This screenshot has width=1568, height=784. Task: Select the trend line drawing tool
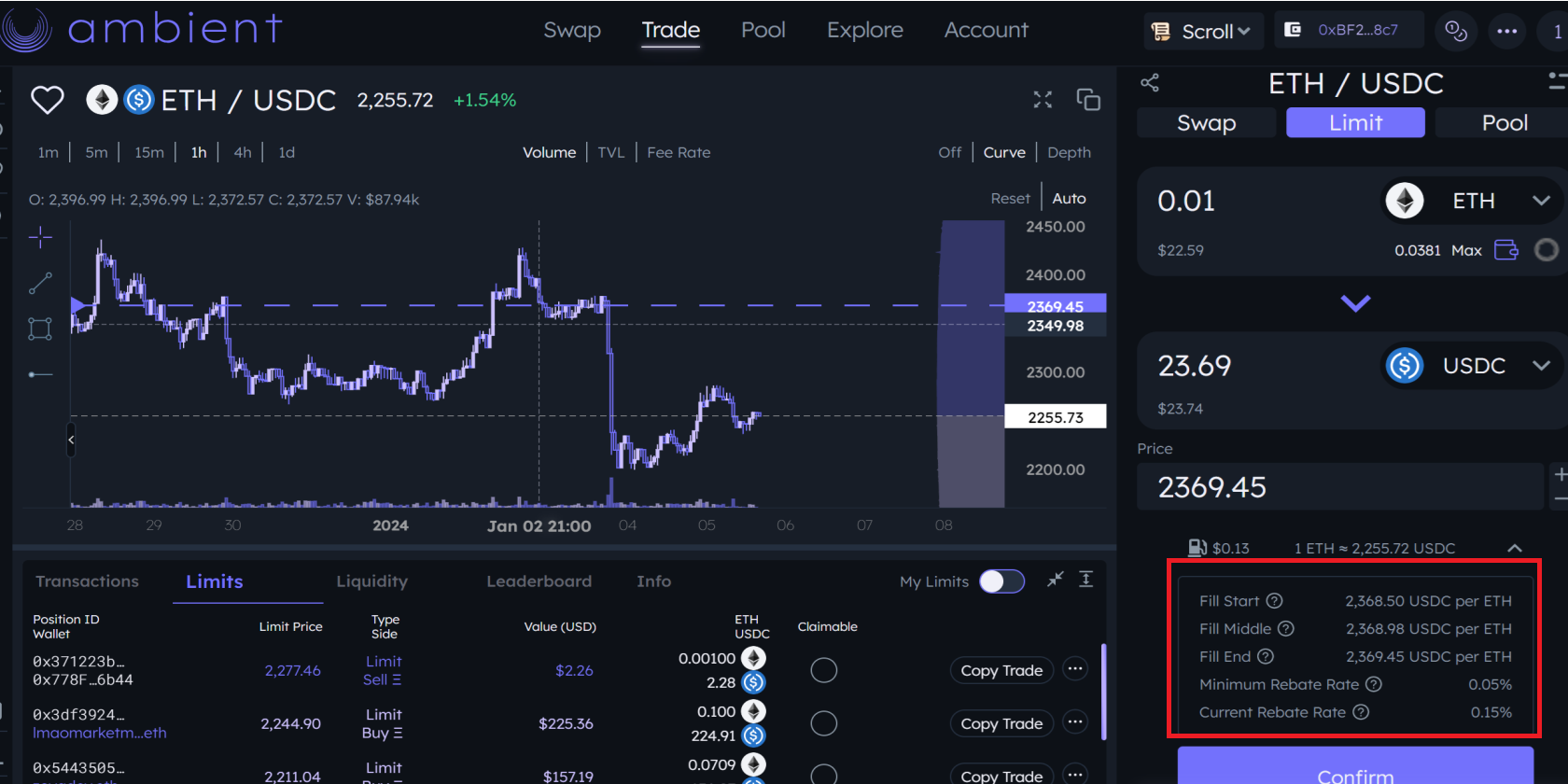[x=40, y=284]
